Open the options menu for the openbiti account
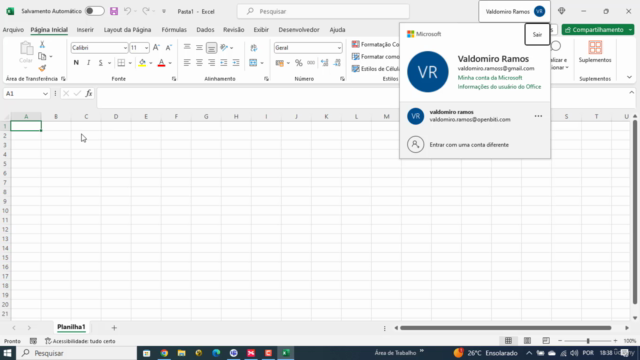Viewport: 640px width, 360px height. pyautogui.click(x=538, y=116)
